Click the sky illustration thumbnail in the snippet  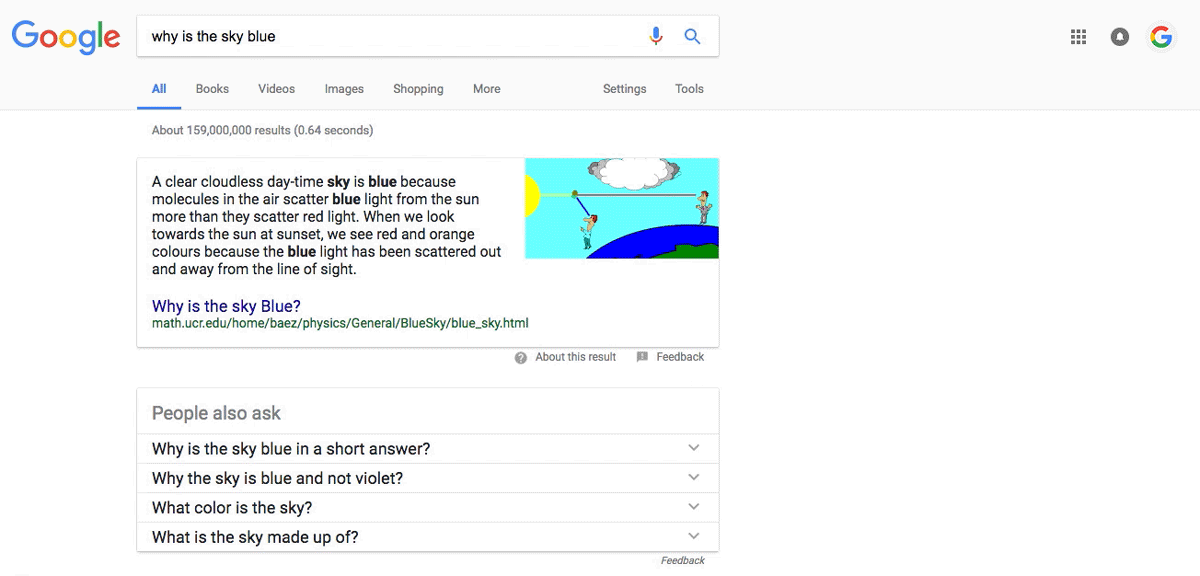pyautogui.click(x=621, y=208)
